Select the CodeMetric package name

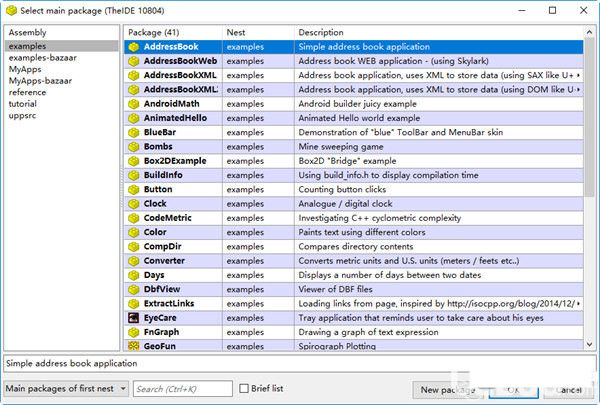pos(168,218)
